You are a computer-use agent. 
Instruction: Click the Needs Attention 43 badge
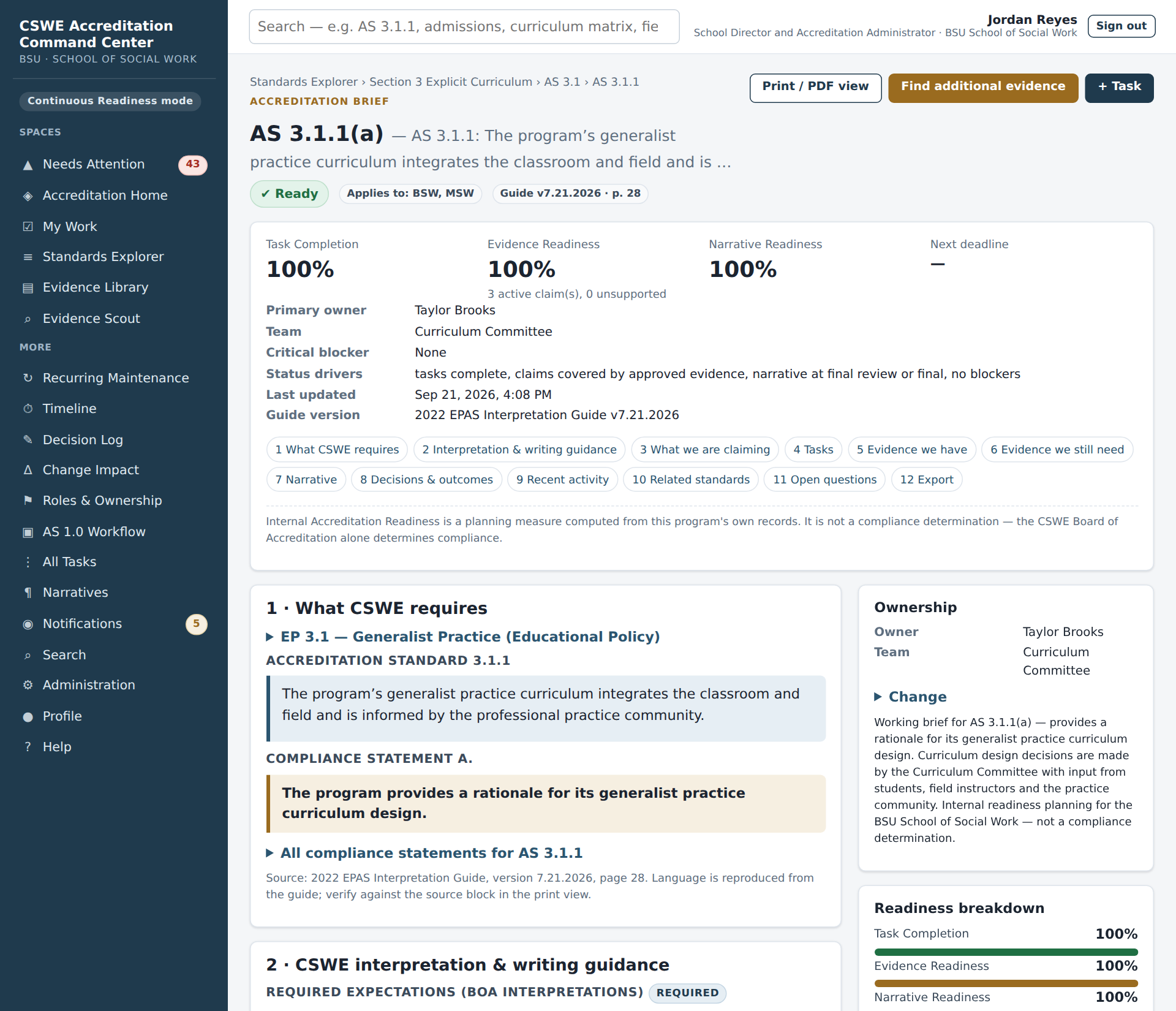pyautogui.click(x=193, y=164)
